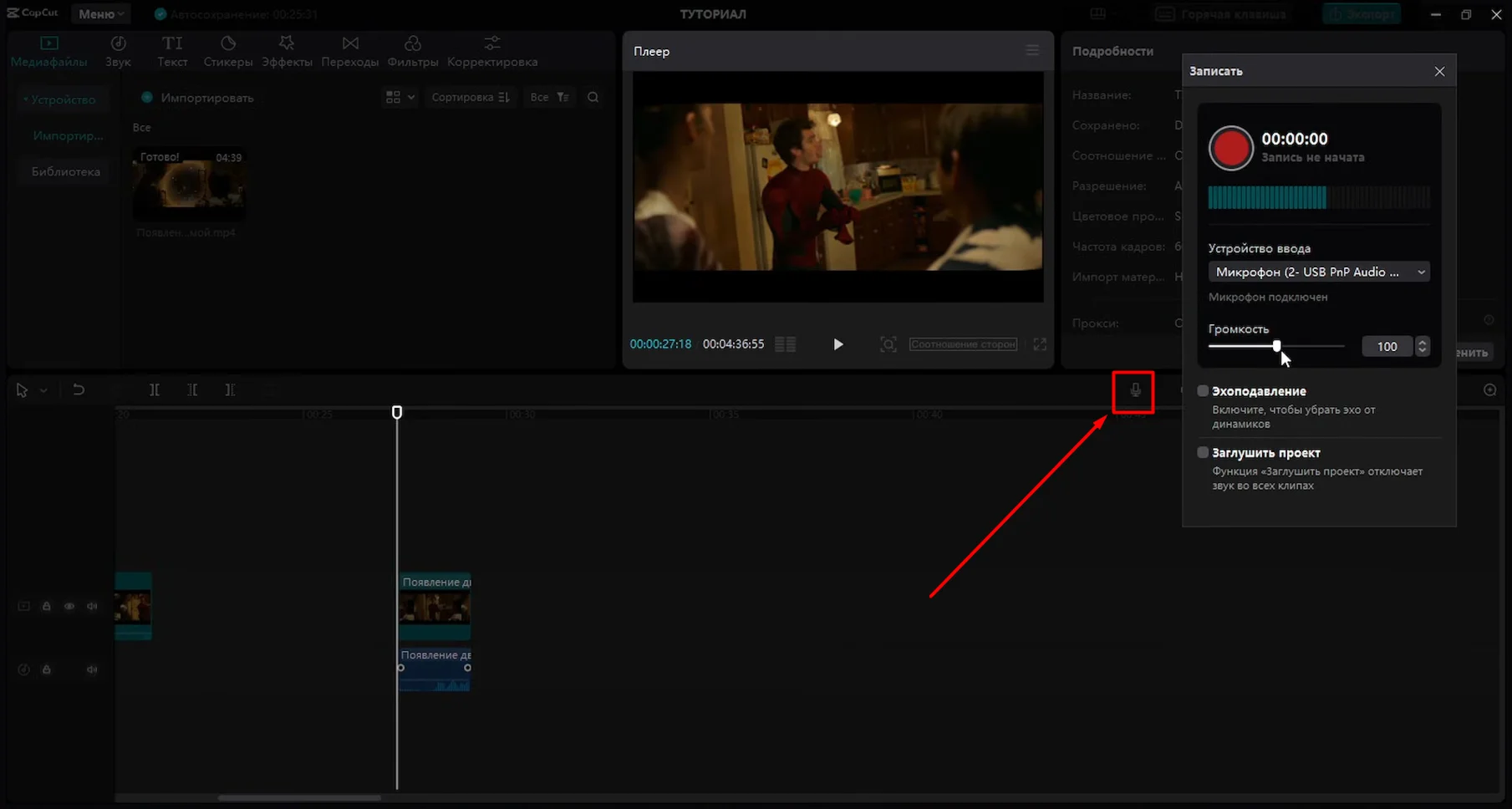Click the Импортировать button
This screenshot has width=1512, height=809.
(x=197, y=98)
